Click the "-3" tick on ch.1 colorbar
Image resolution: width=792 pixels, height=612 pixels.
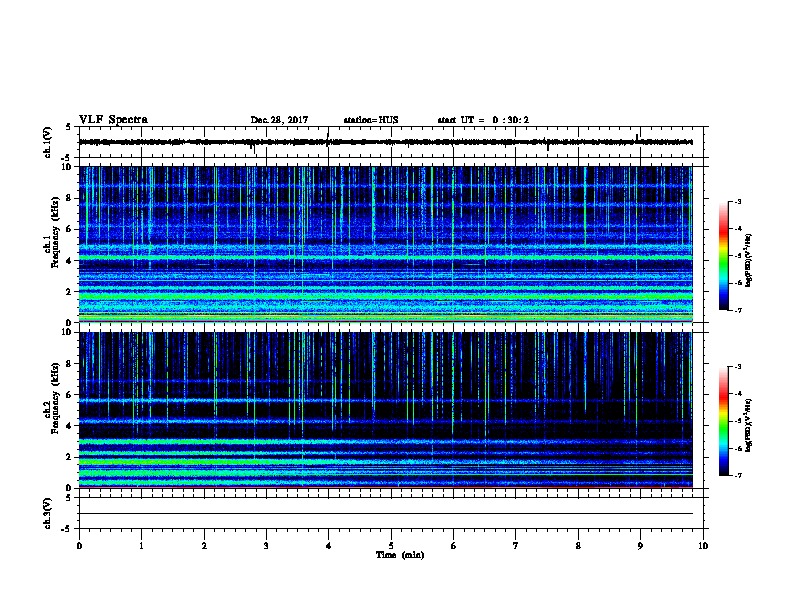click(x=737, y=202)
